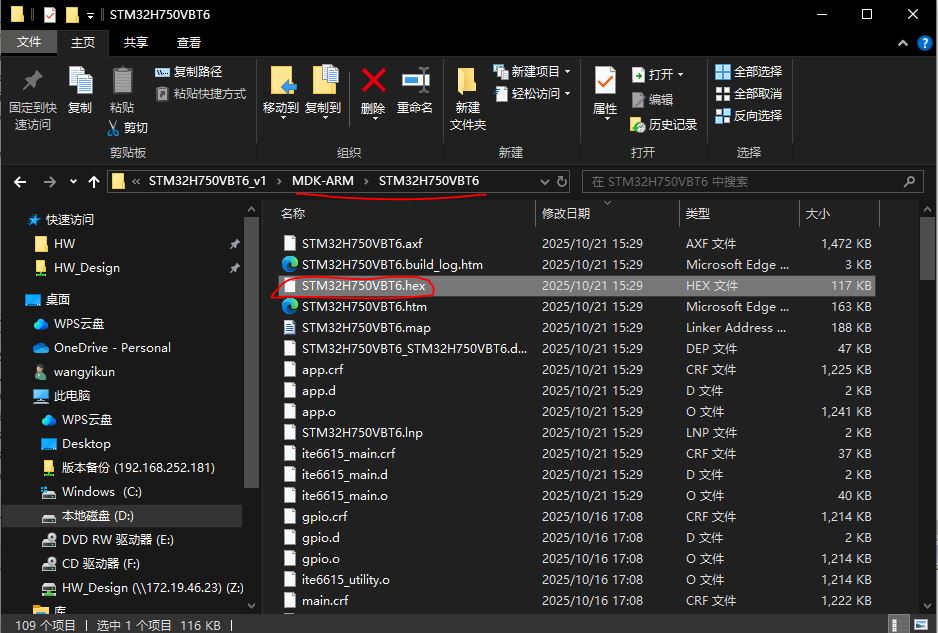Click the Properties checkmark icon
Screen dimensions: 938x633
(x=605, y=80)
